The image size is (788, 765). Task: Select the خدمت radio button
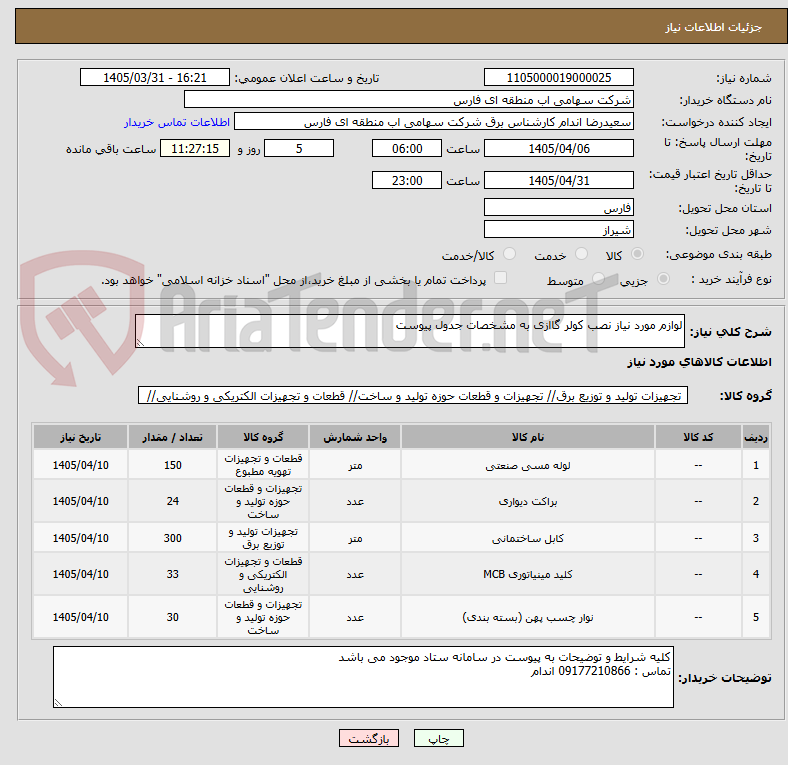click(581, 254)
